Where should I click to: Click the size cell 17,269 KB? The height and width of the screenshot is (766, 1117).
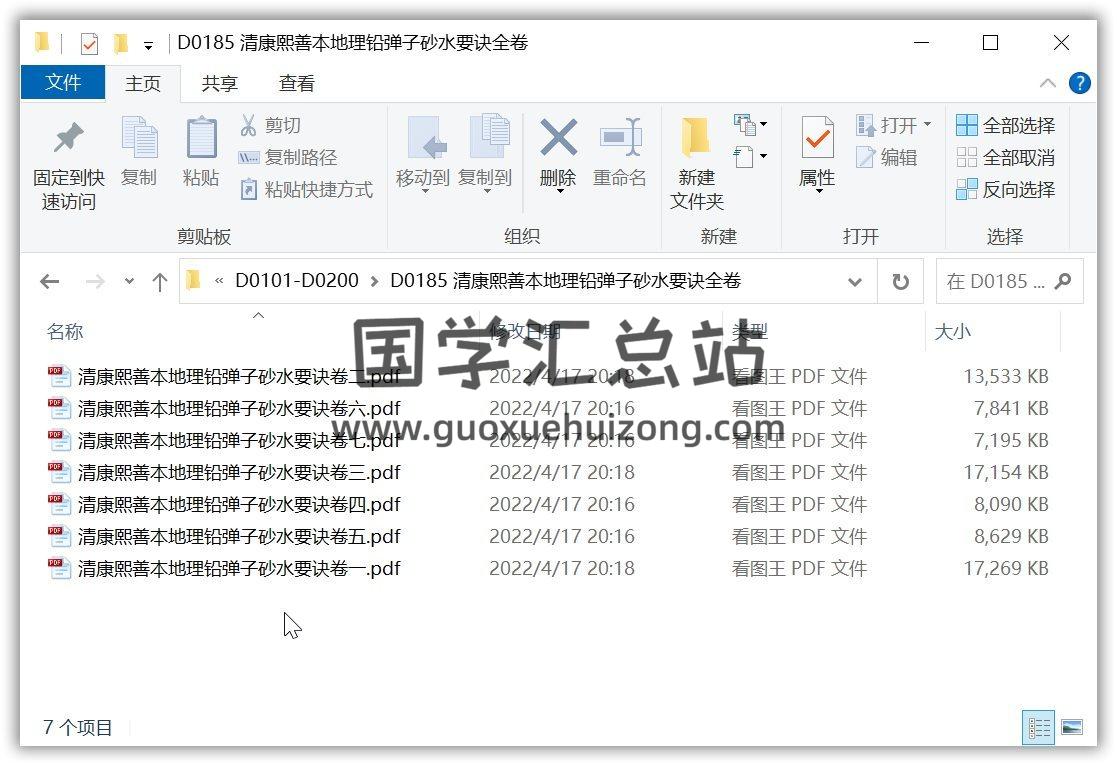tap(1006, 569)
